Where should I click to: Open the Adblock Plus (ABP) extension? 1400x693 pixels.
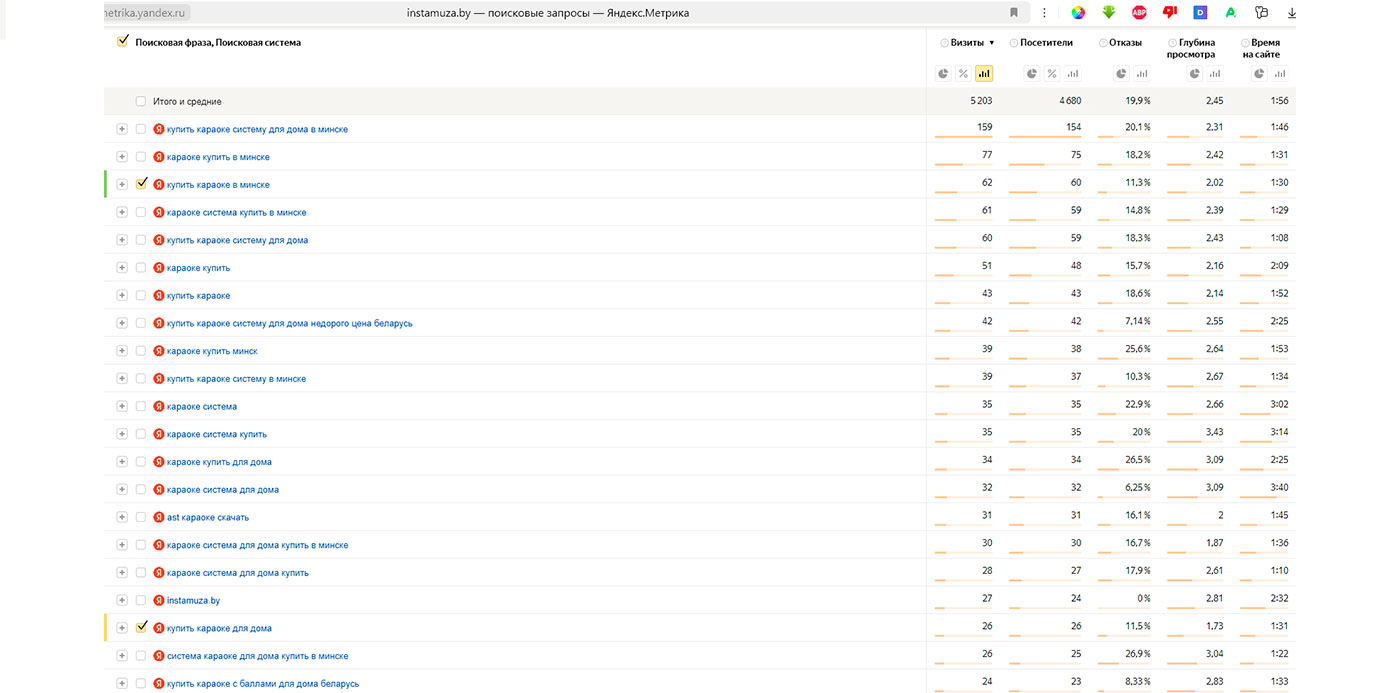click(1139, 13)
